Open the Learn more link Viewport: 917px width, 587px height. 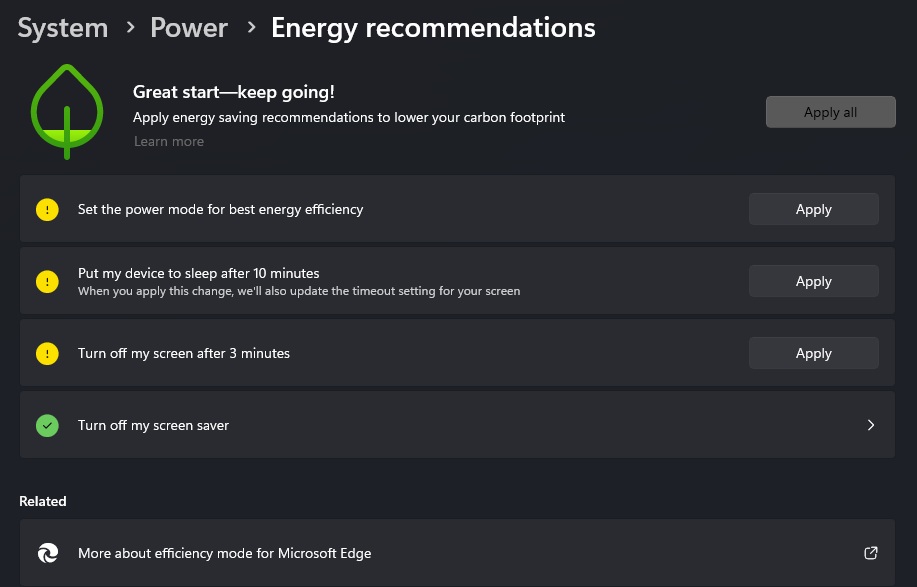[169, 142]
